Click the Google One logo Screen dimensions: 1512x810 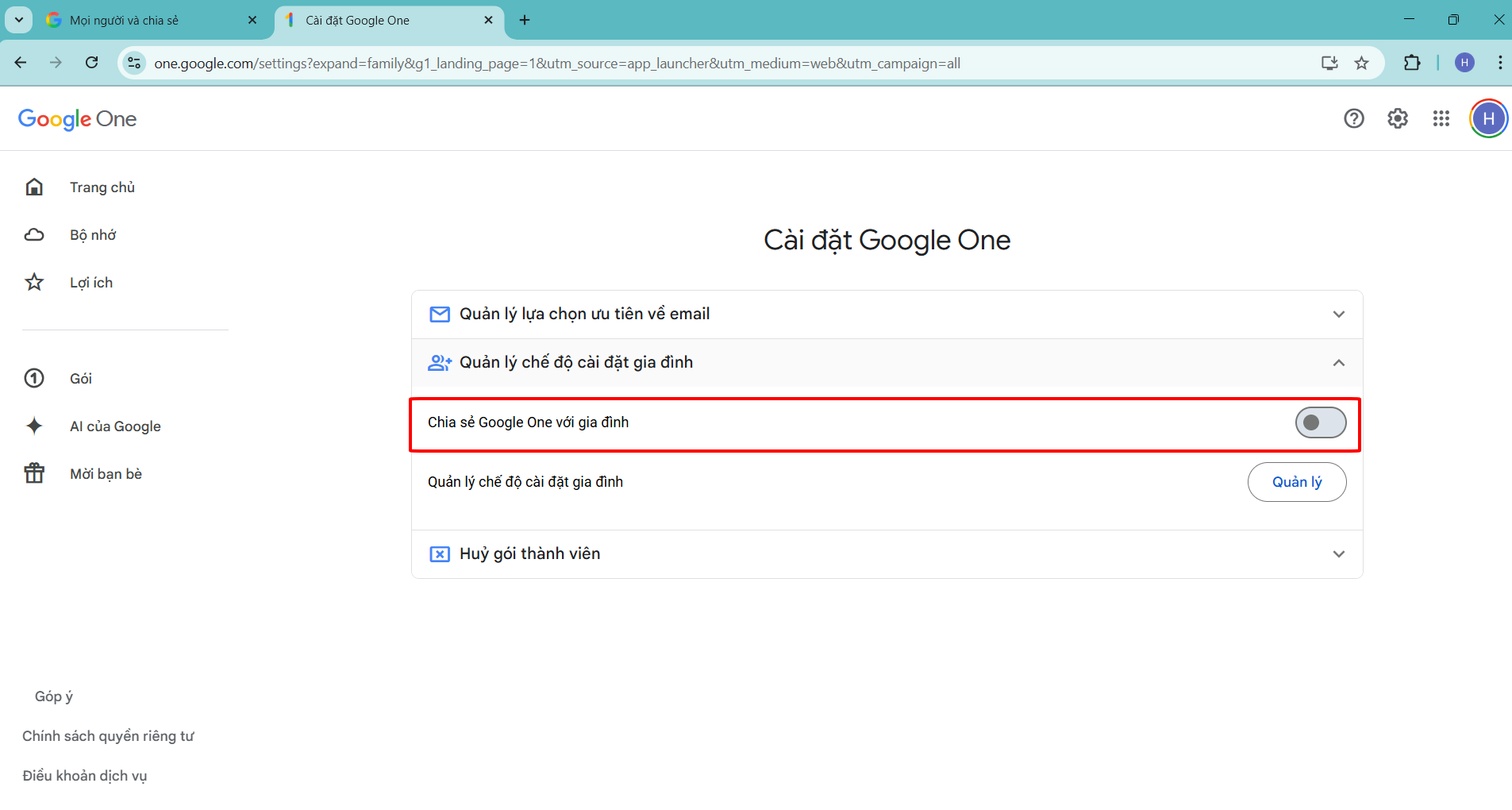[x=77, y=119]
